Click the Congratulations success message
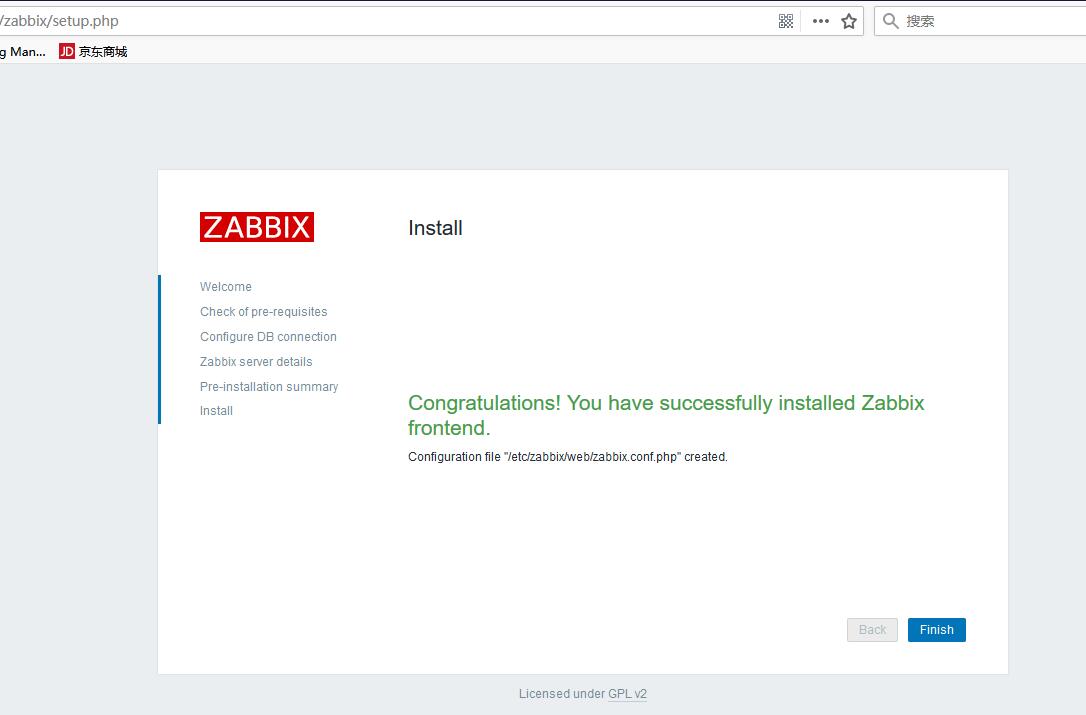Image resolution: width=1086 pixels, height=715 pixels. (x=666, y=415)
